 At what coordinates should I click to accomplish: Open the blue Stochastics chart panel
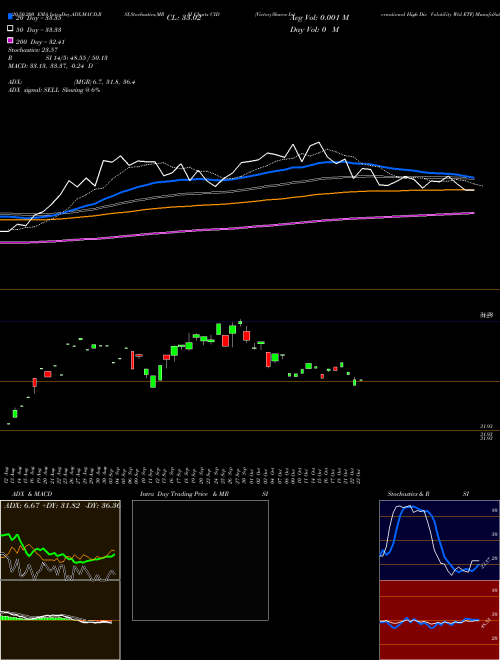click(439, 540)
